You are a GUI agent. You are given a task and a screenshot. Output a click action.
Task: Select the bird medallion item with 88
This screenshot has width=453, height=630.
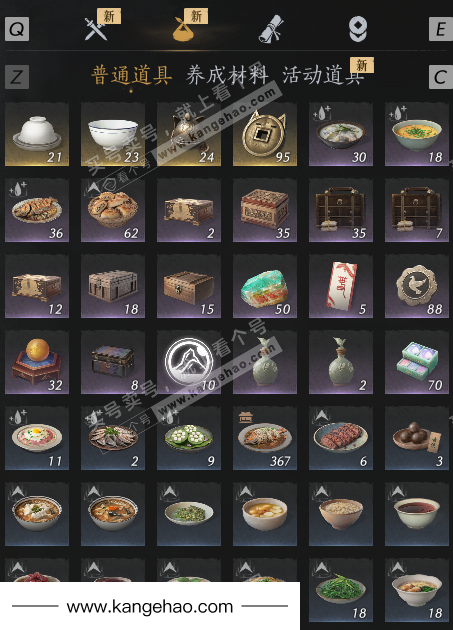coord(417,286)
